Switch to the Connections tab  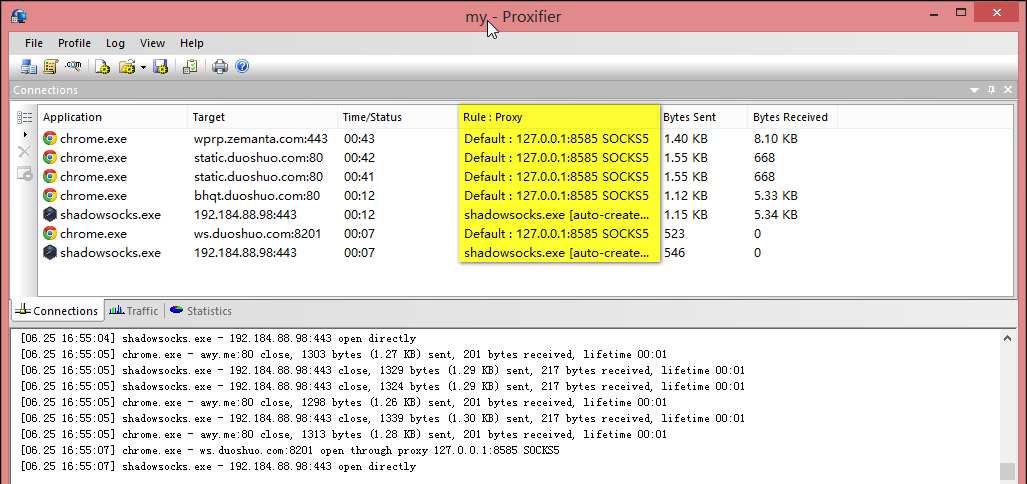[x=58, y=311]
